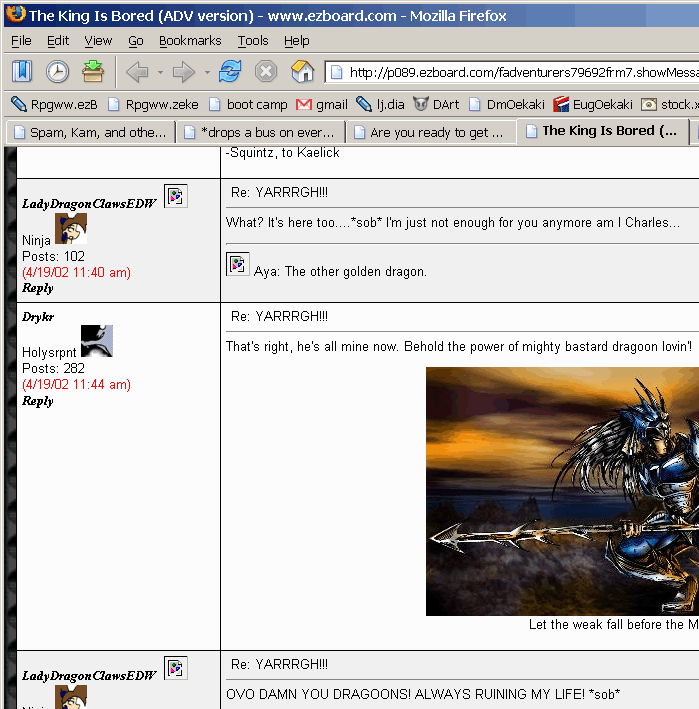Image resolution: width=699 pixels, height=709 pixels.
Task: Click '(4/19/02 11:40 am)' timestamp
Action: tap(76, 273)
